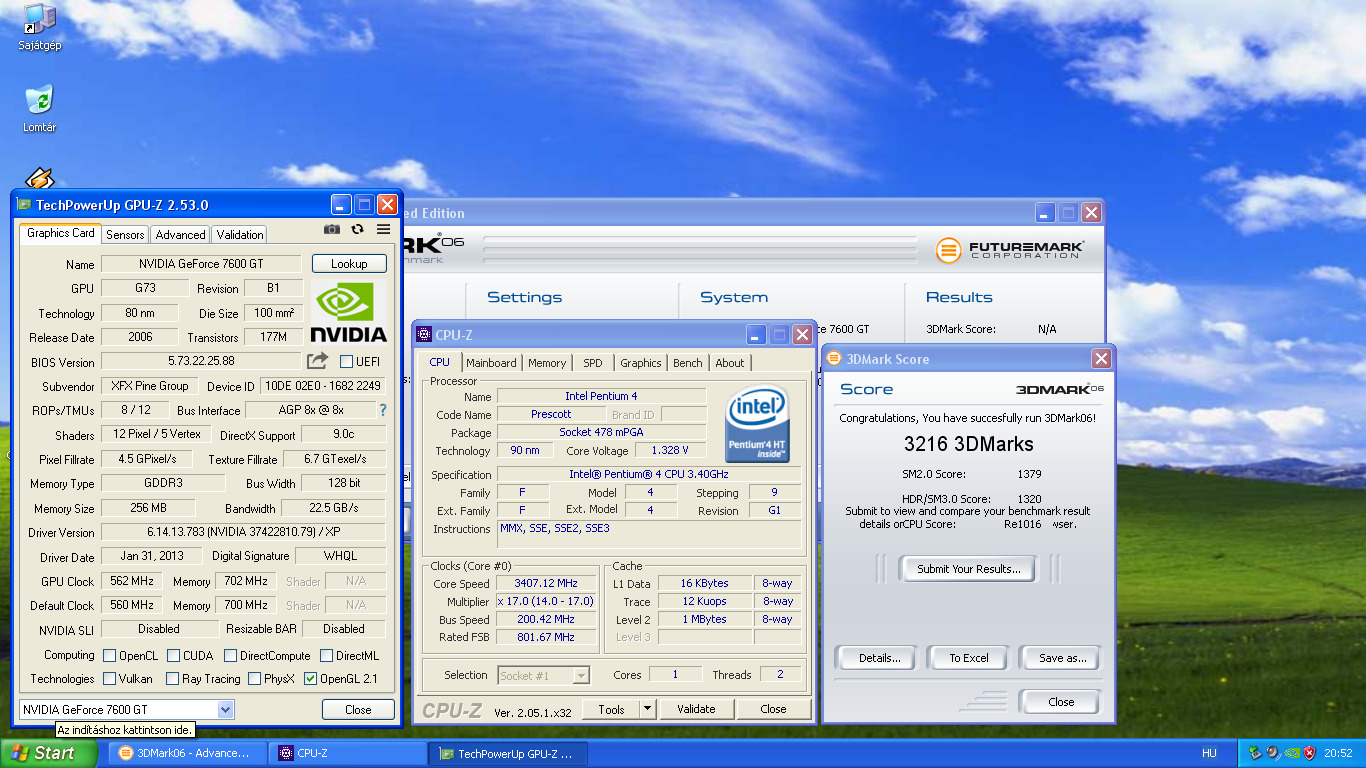Toggle the Ray Tracing checkbox
The height and width of the screenshot is (768, 1366).
(173, 679)
